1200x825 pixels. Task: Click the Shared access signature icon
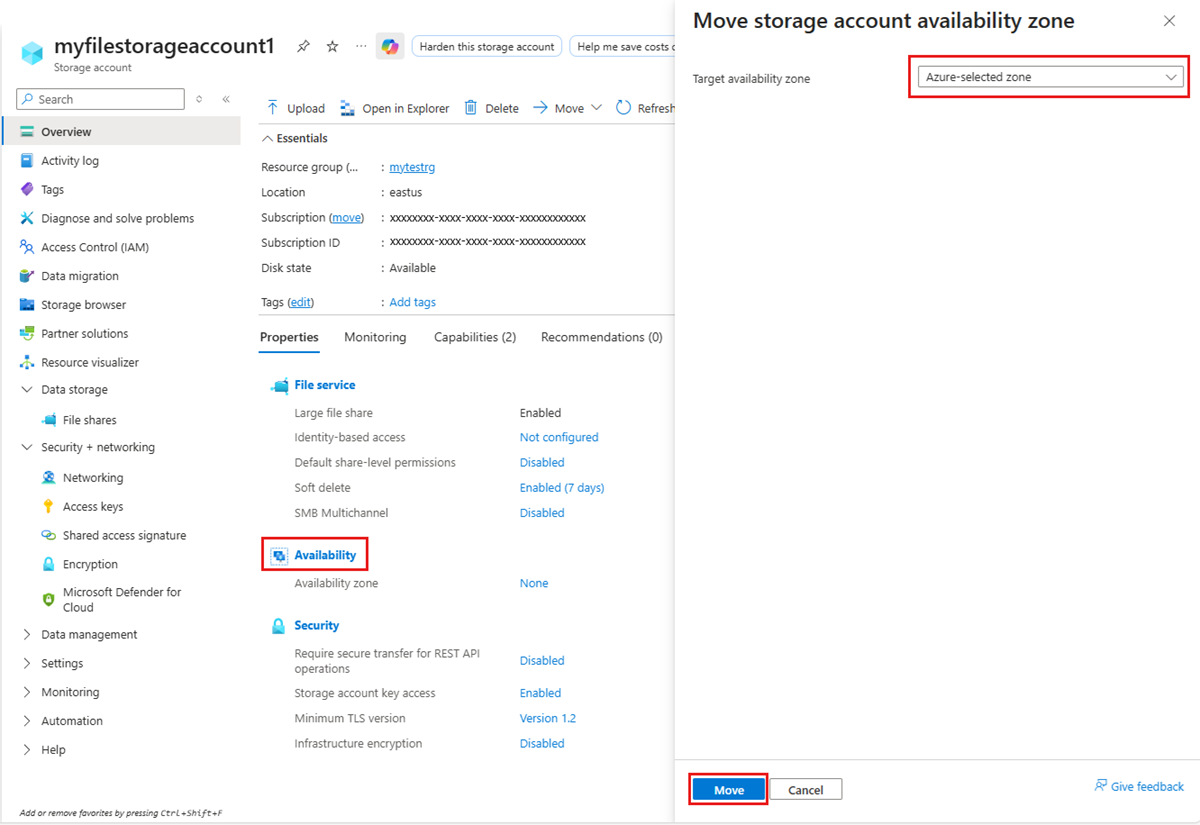(x=49, y=535)
